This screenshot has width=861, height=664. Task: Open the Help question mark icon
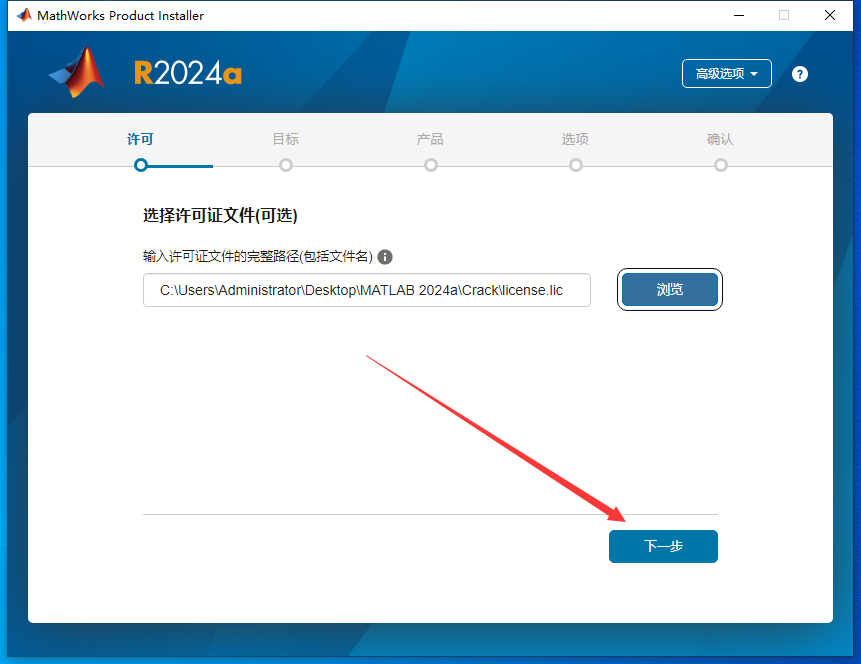[x=799, y=73]
